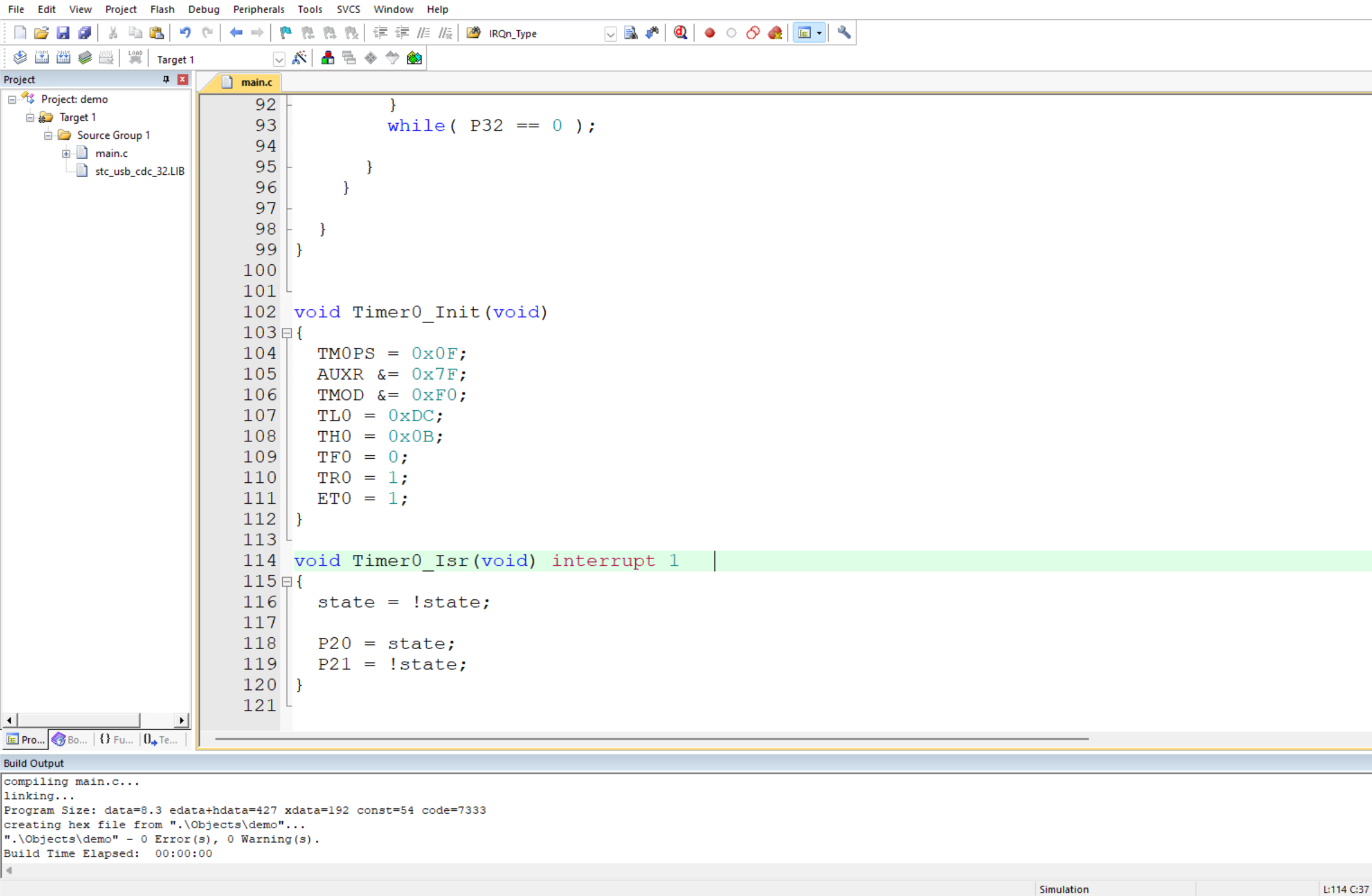Expand the main.c tree node

click(x=66, y=154)
